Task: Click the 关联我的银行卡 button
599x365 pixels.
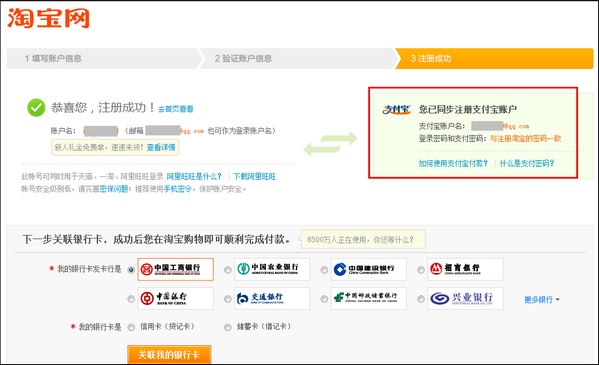Action: point(169,354)
